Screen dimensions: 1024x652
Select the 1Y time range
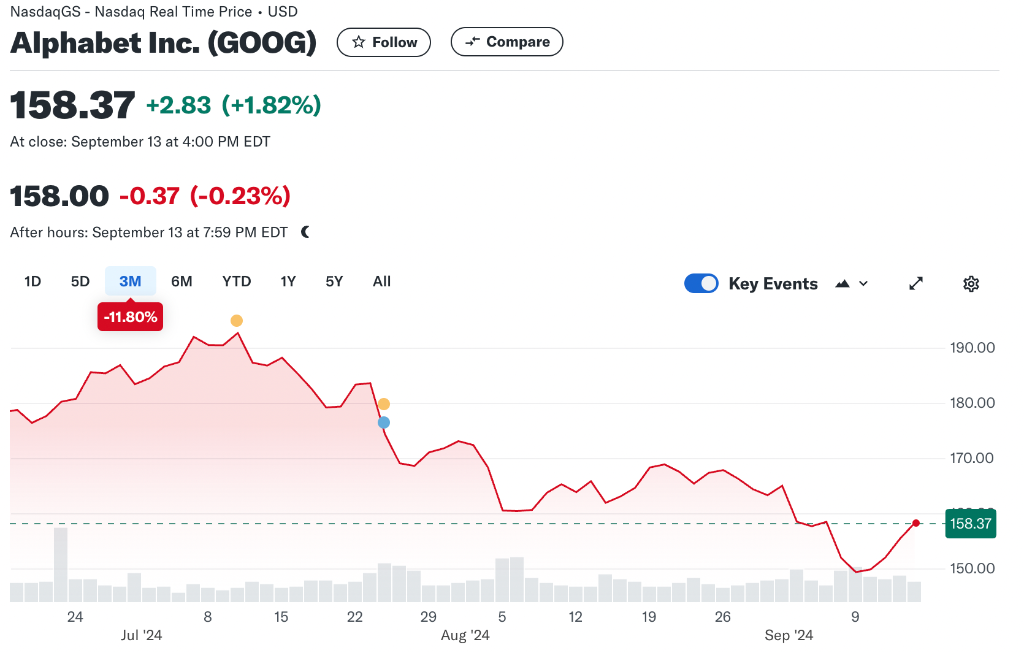[288, 282]
